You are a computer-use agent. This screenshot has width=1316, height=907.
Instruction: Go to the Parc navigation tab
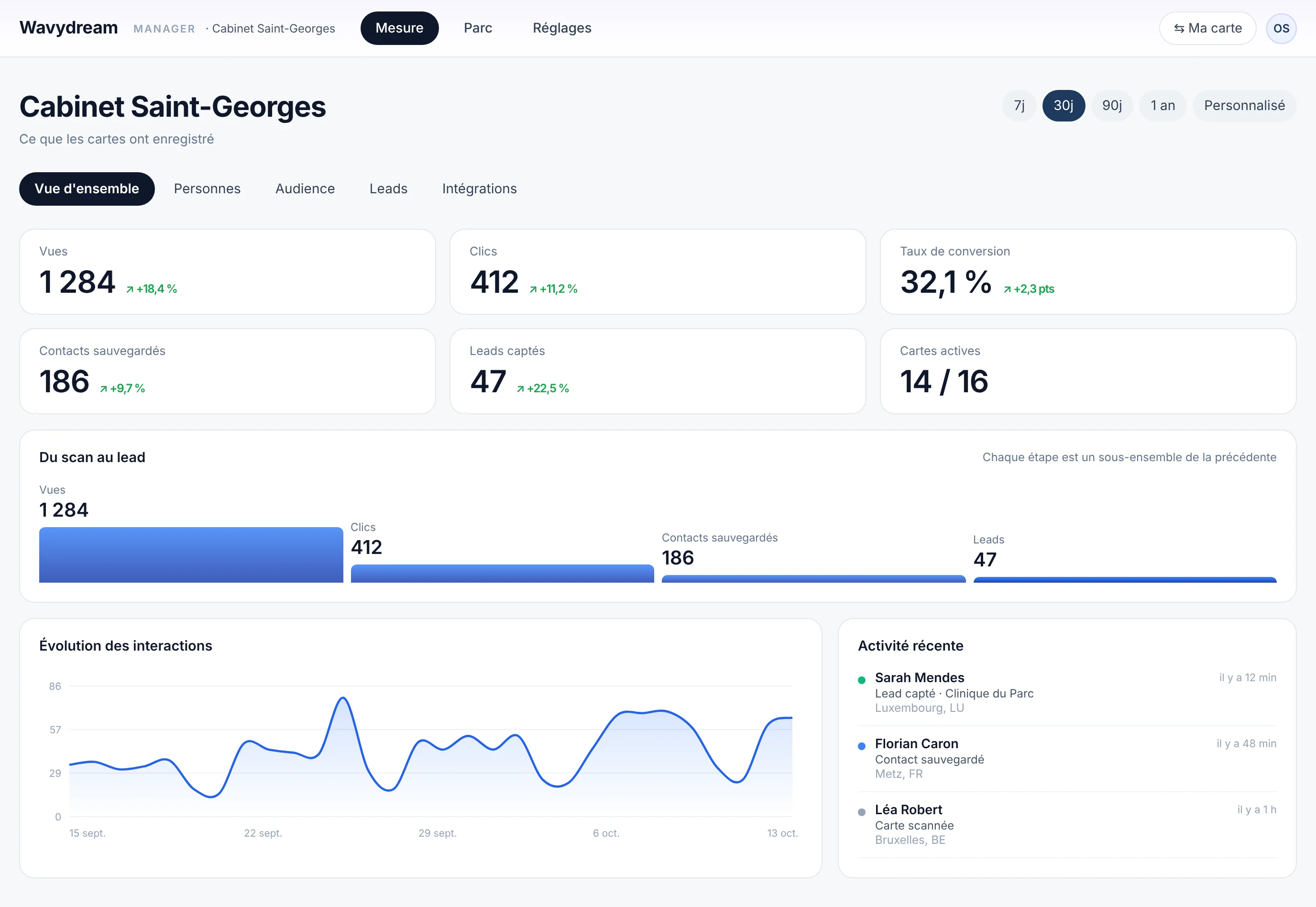click(x=478, y=28)
